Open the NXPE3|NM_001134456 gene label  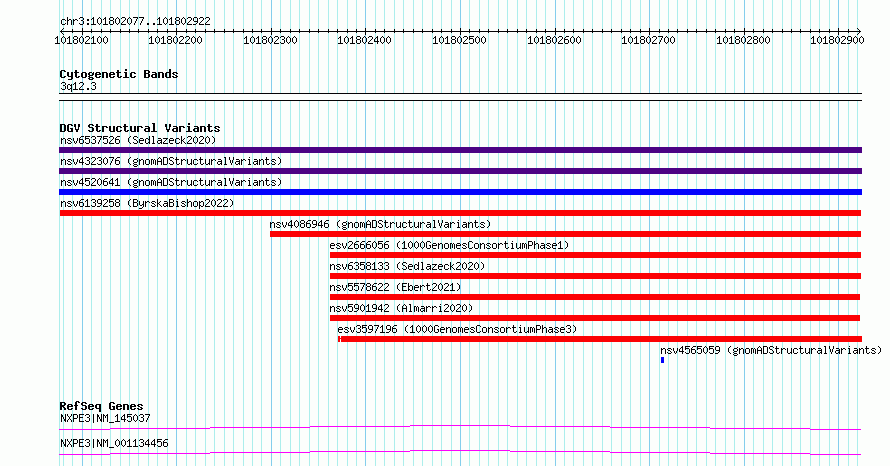pos(114,443)
